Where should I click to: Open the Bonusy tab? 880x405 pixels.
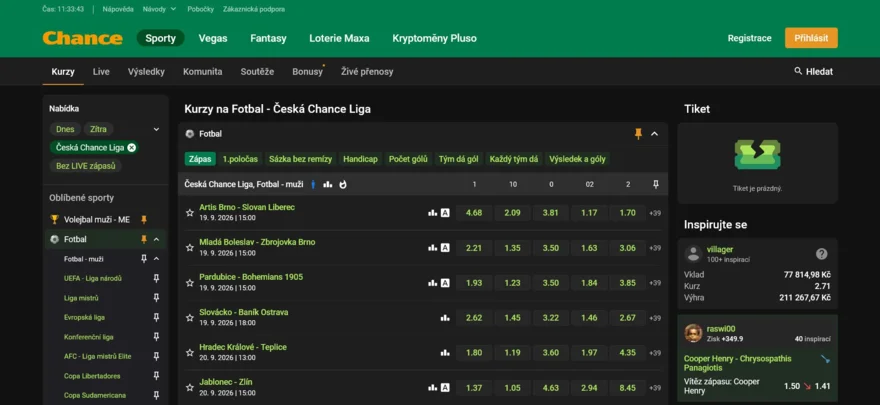pos(308,72)
